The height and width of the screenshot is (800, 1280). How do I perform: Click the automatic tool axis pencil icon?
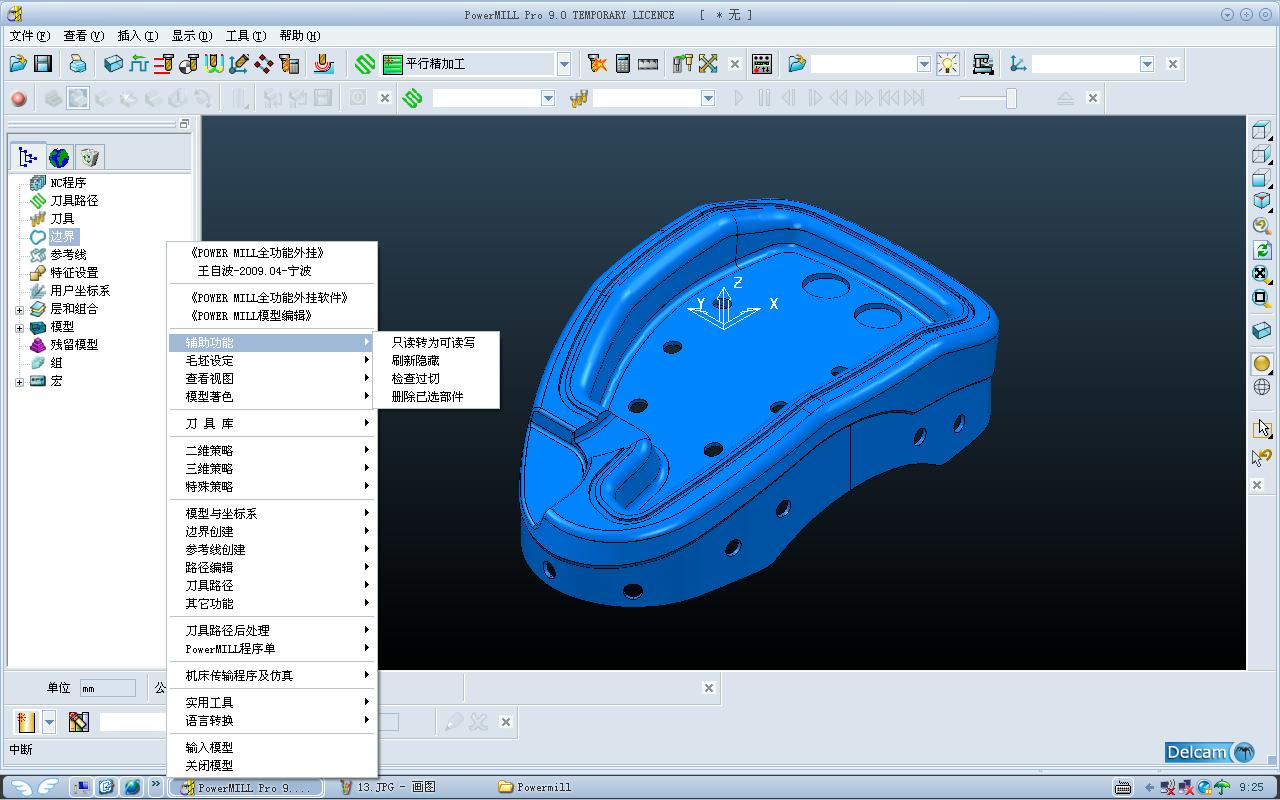point(239,64)
